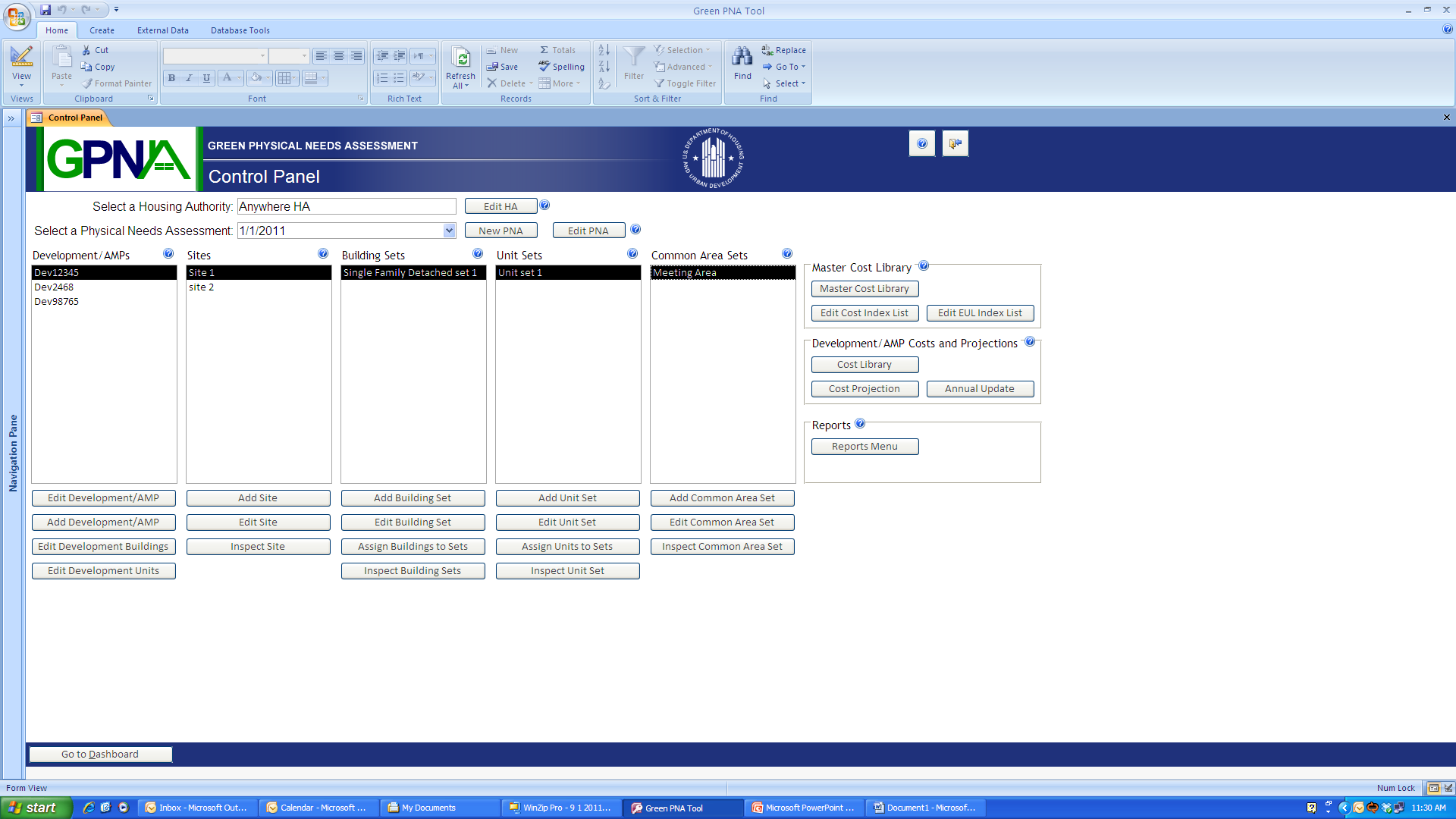Open the Database Tools tab
Screen dimensions: 1456x819
[x=240, y=30]
